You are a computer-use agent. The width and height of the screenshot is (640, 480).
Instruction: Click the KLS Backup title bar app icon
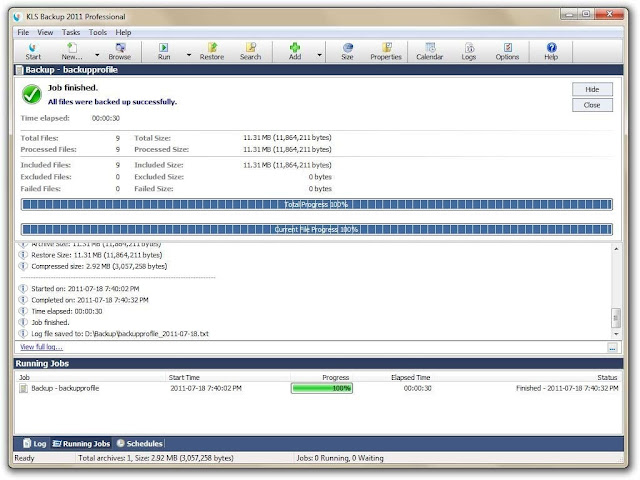(17, 17)
